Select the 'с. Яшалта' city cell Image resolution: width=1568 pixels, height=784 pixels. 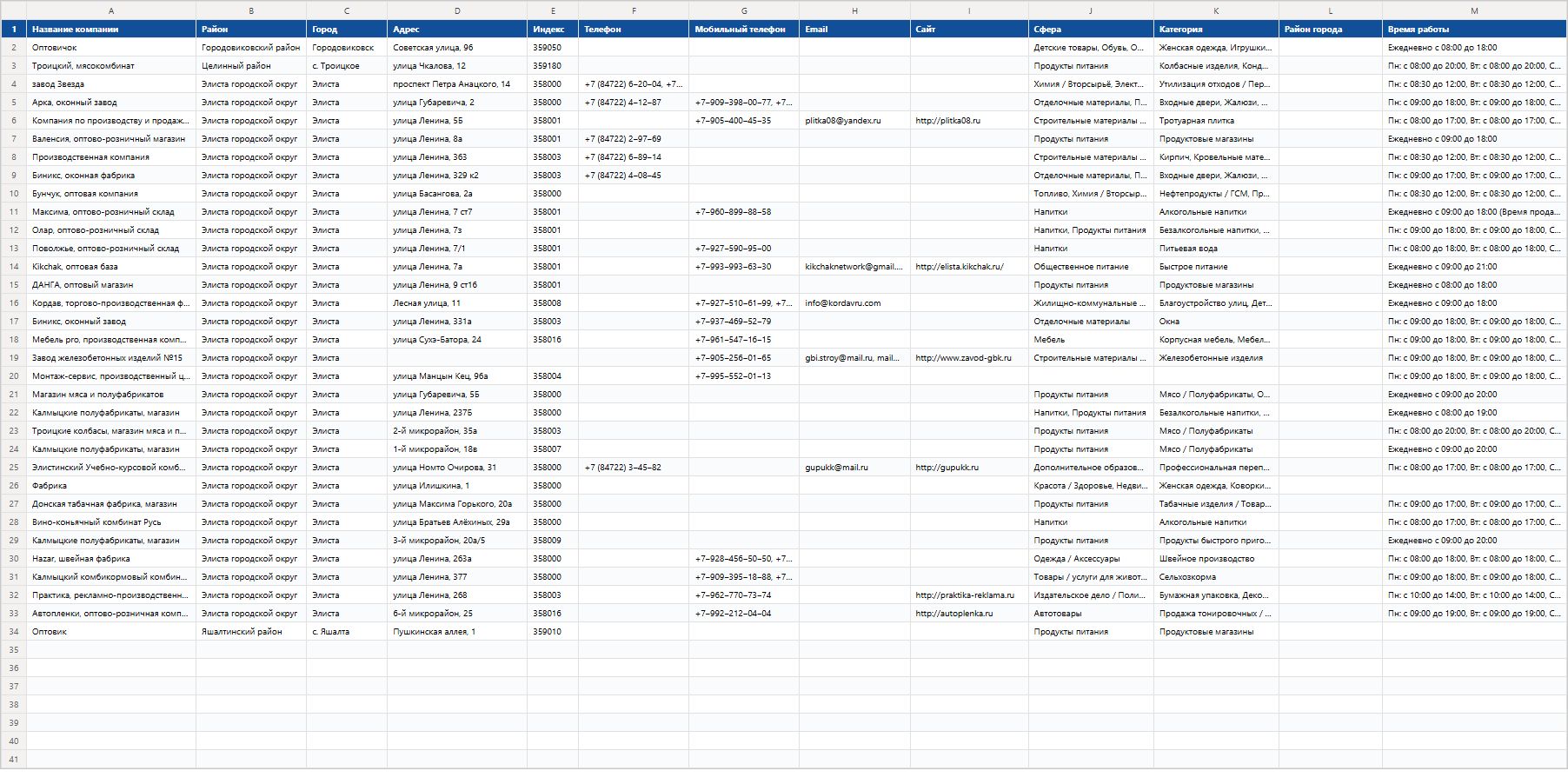(x=347, y=632)
